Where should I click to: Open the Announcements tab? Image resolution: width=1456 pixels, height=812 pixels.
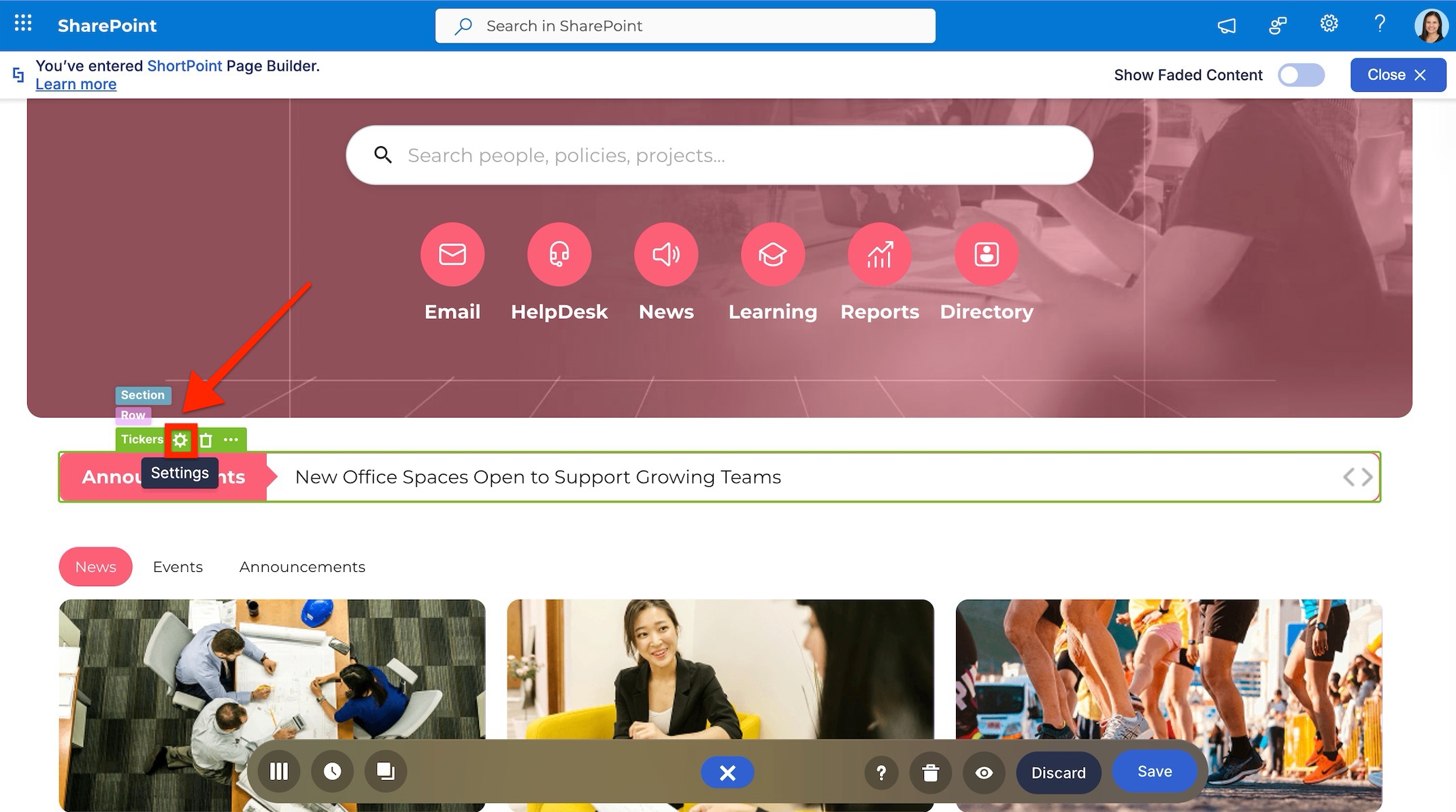tap(301, 566)
